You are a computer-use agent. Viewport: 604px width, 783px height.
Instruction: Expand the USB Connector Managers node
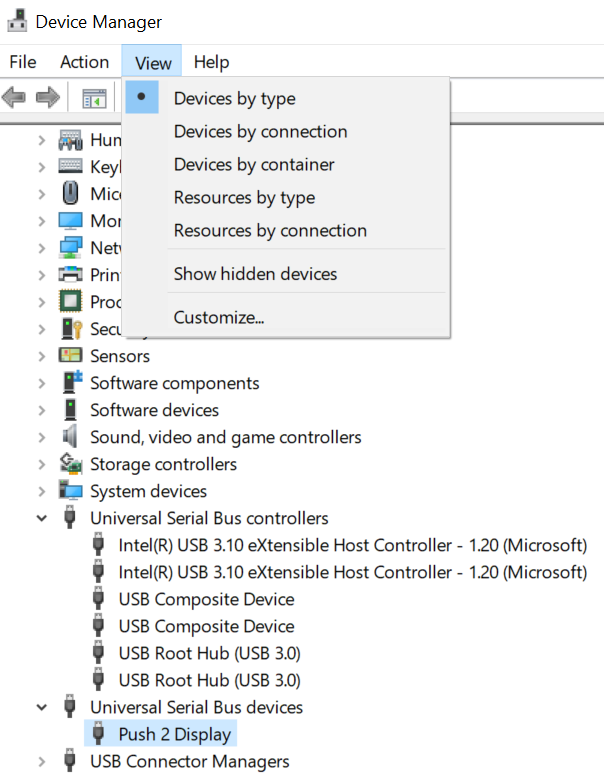click(x=41, y=761)
